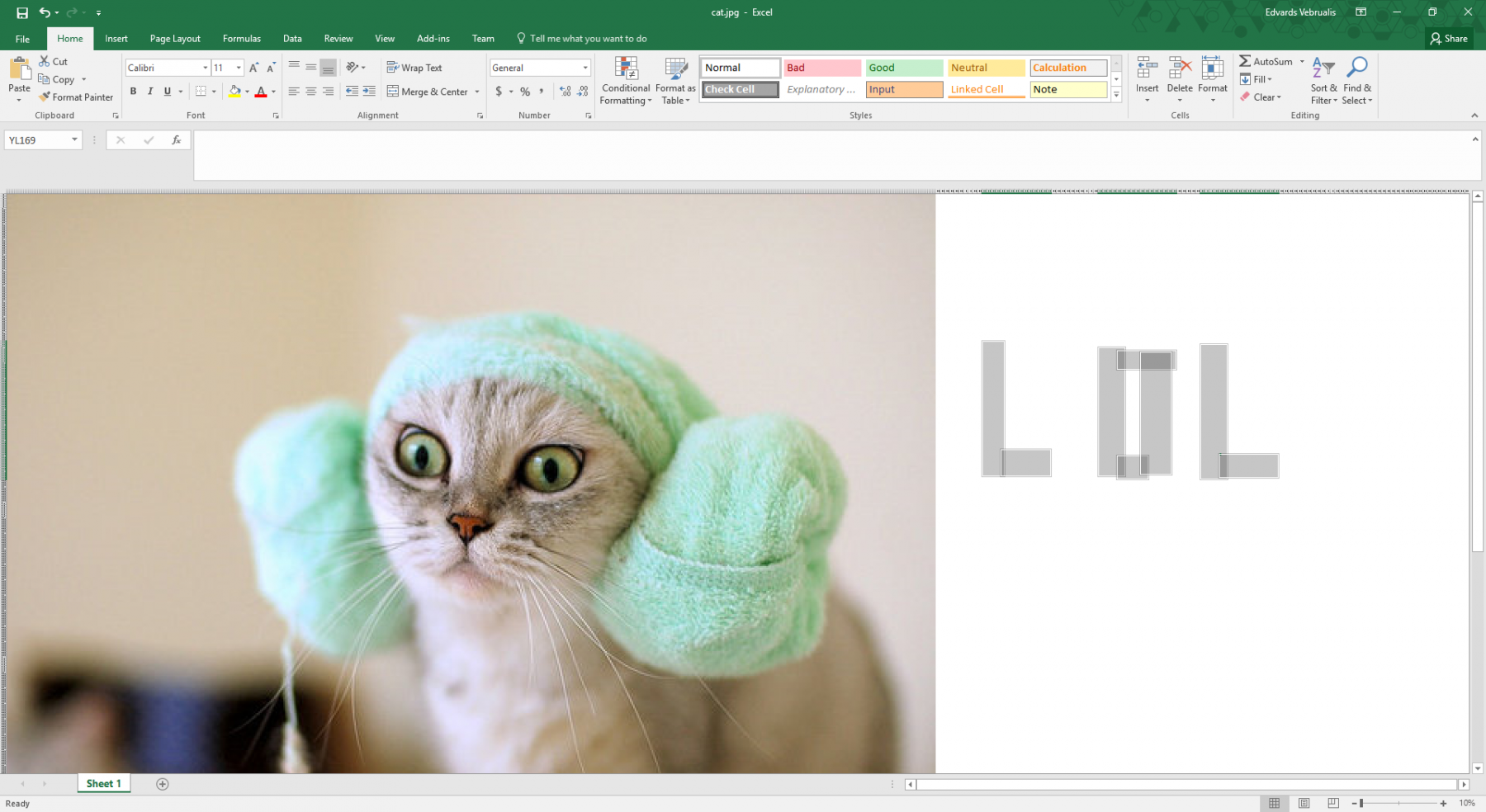1486x812 pixels.
Task: Open the Name Box dropdown arrow
Action: coord(74,140)
